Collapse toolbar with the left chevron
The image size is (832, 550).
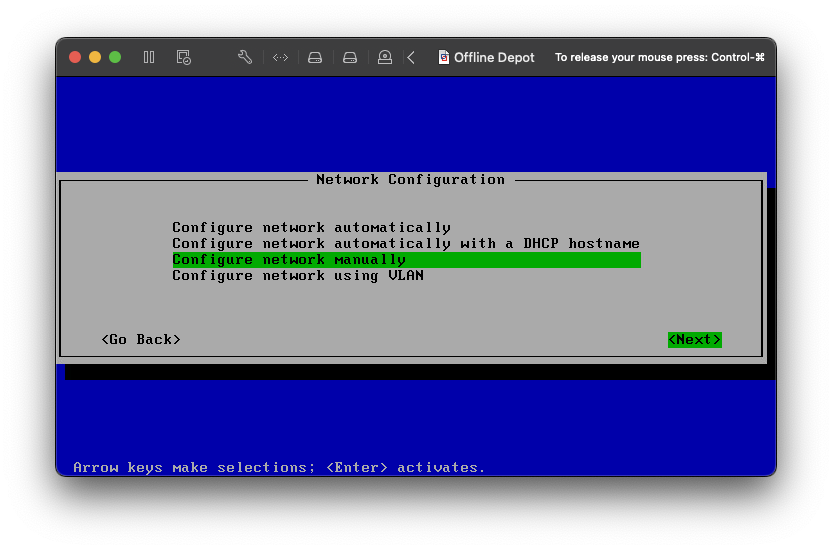[x=411, y=57]
